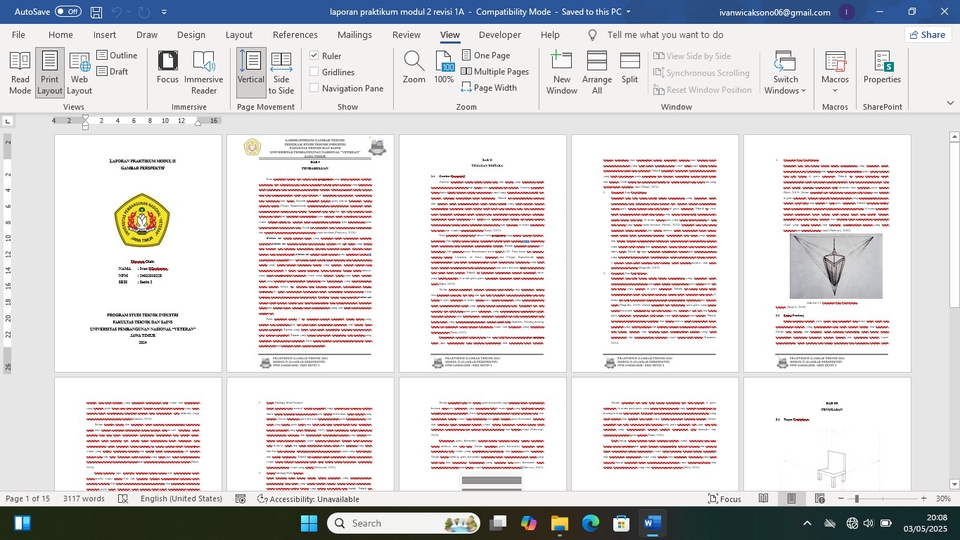960x540 pixels.
Task: Switch to Web Layout view
Action: (79, 73)
